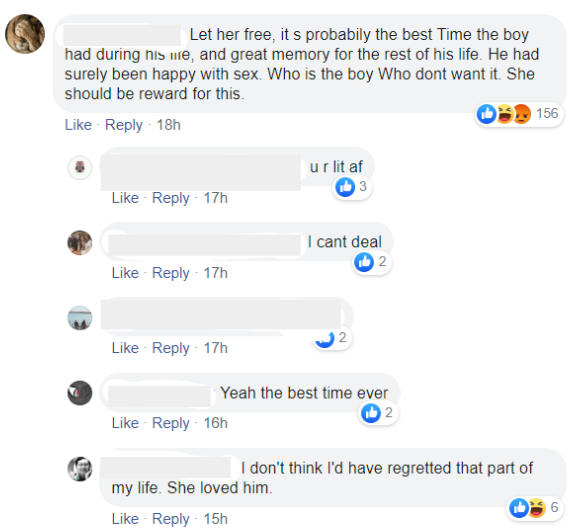Open avatar beside 'u r lit af' reply
Viewport: 569px width, 530px height.
pyautogui.click(x=80, y=168)
